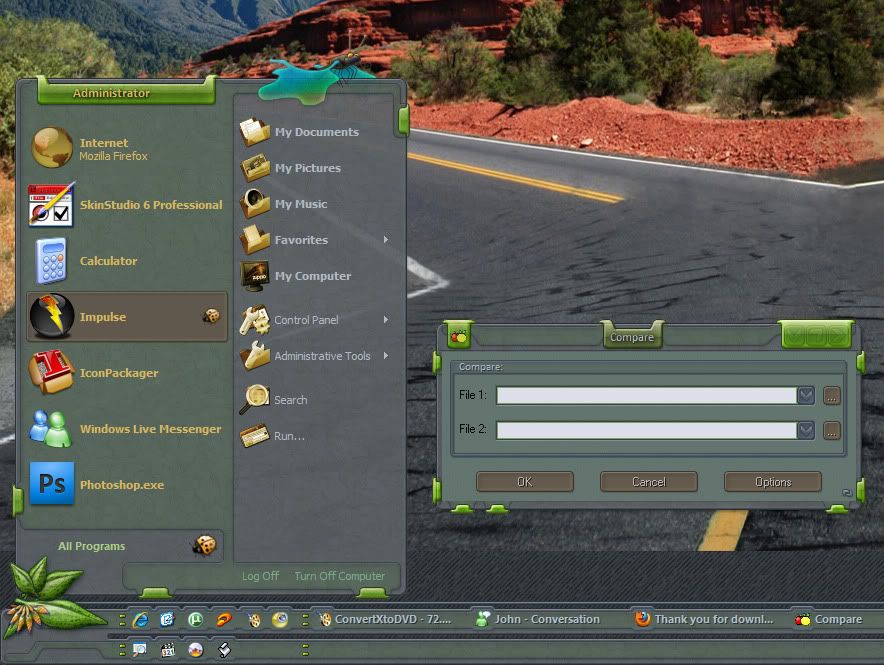Screen dimensions: 884x665
Task: Open Options in the Compare dialog
Action: (773, 482)
